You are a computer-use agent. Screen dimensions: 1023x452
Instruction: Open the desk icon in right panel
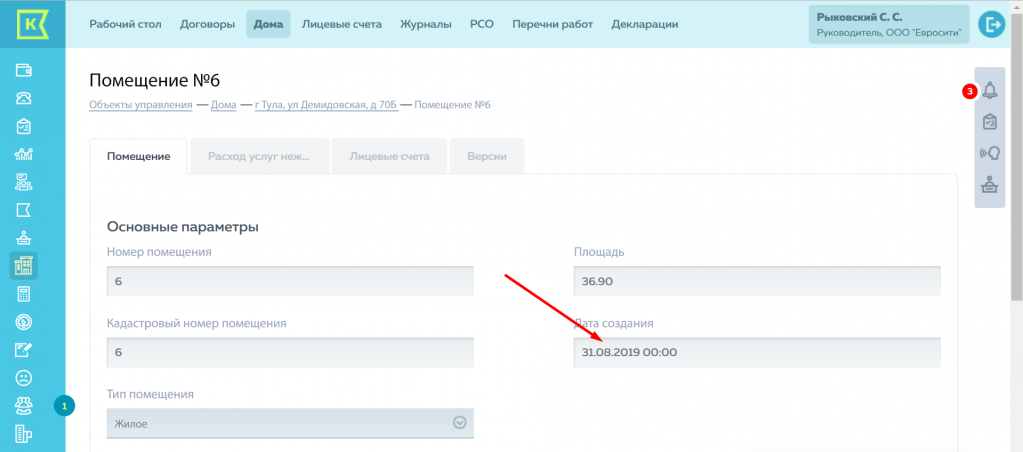pos(990,185)
